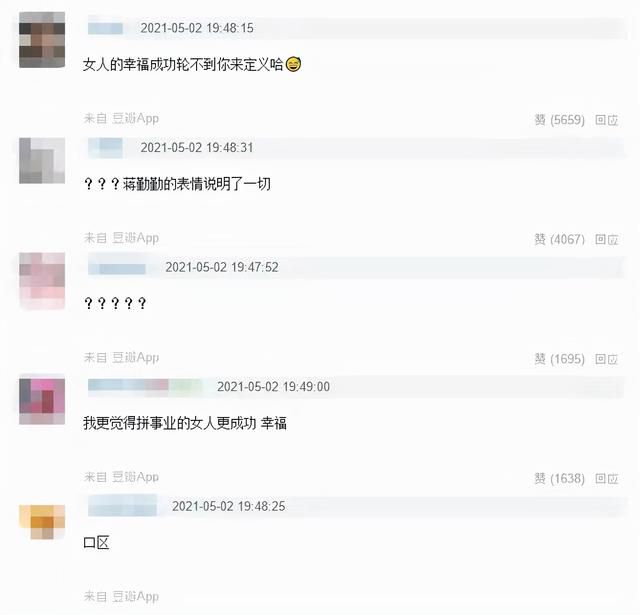
Task: Open avatar beside the 拼事业 comment
Action: (x=42, y=401)
